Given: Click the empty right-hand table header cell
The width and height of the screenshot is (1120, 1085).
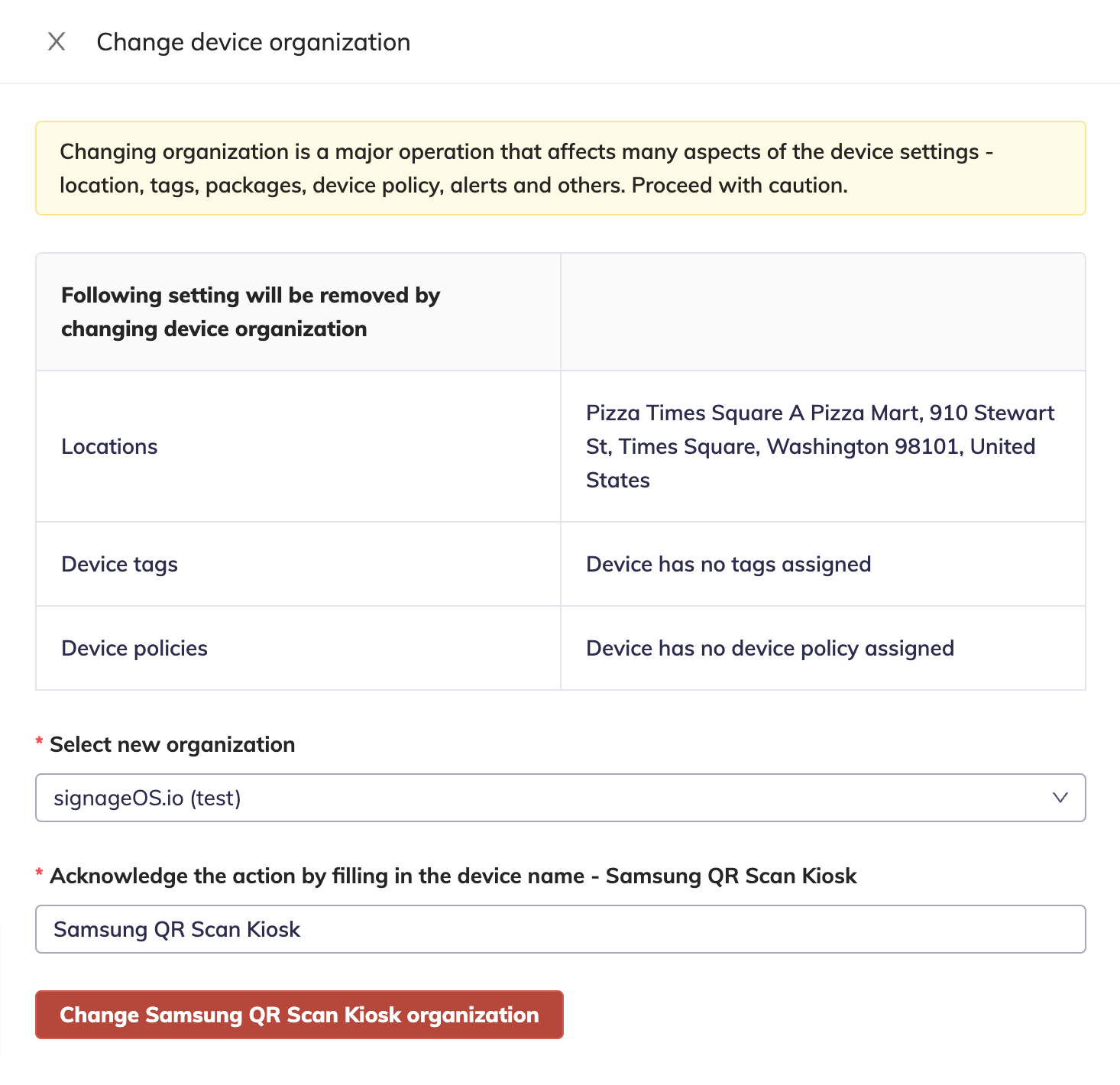Looking at the screenshot, I should click(x=823, y=312).
